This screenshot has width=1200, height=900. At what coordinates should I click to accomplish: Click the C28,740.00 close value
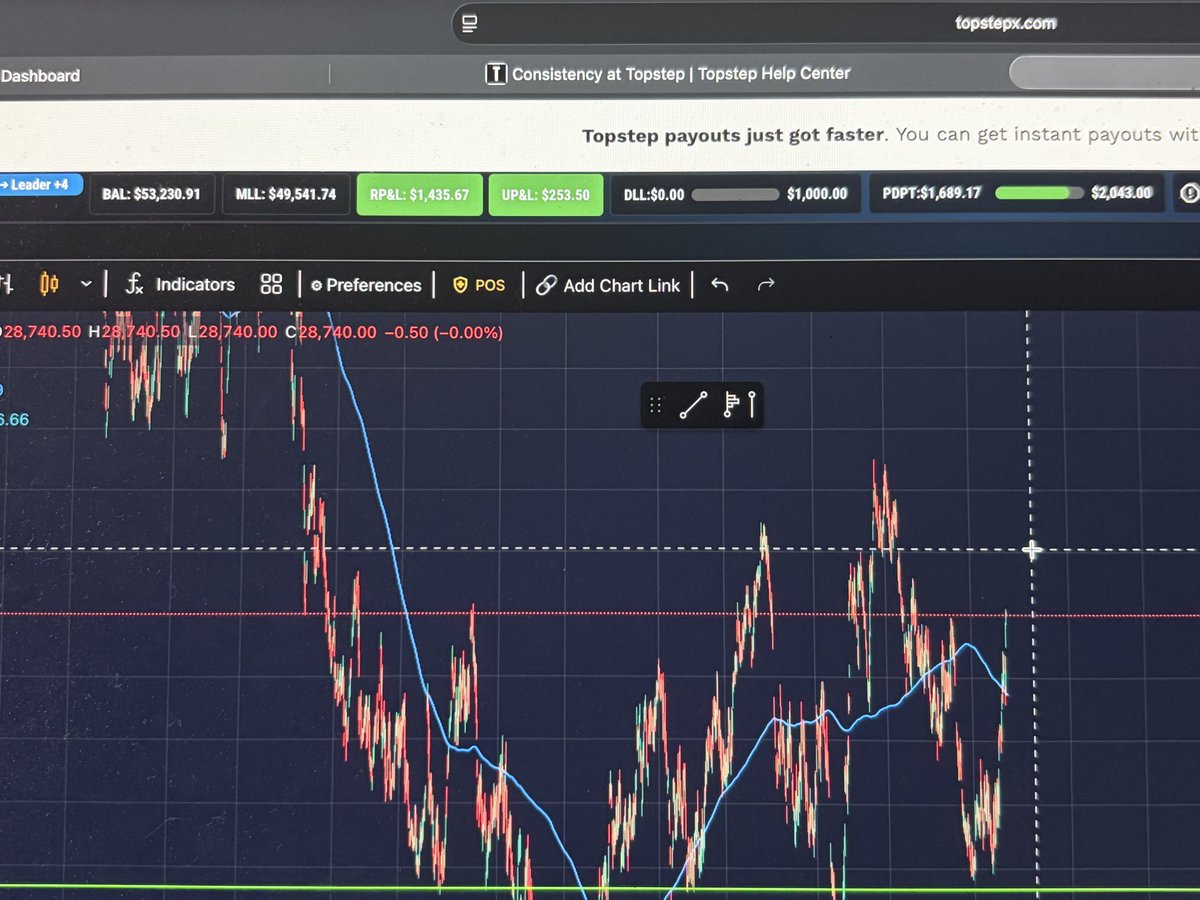(x=331, y=332)
